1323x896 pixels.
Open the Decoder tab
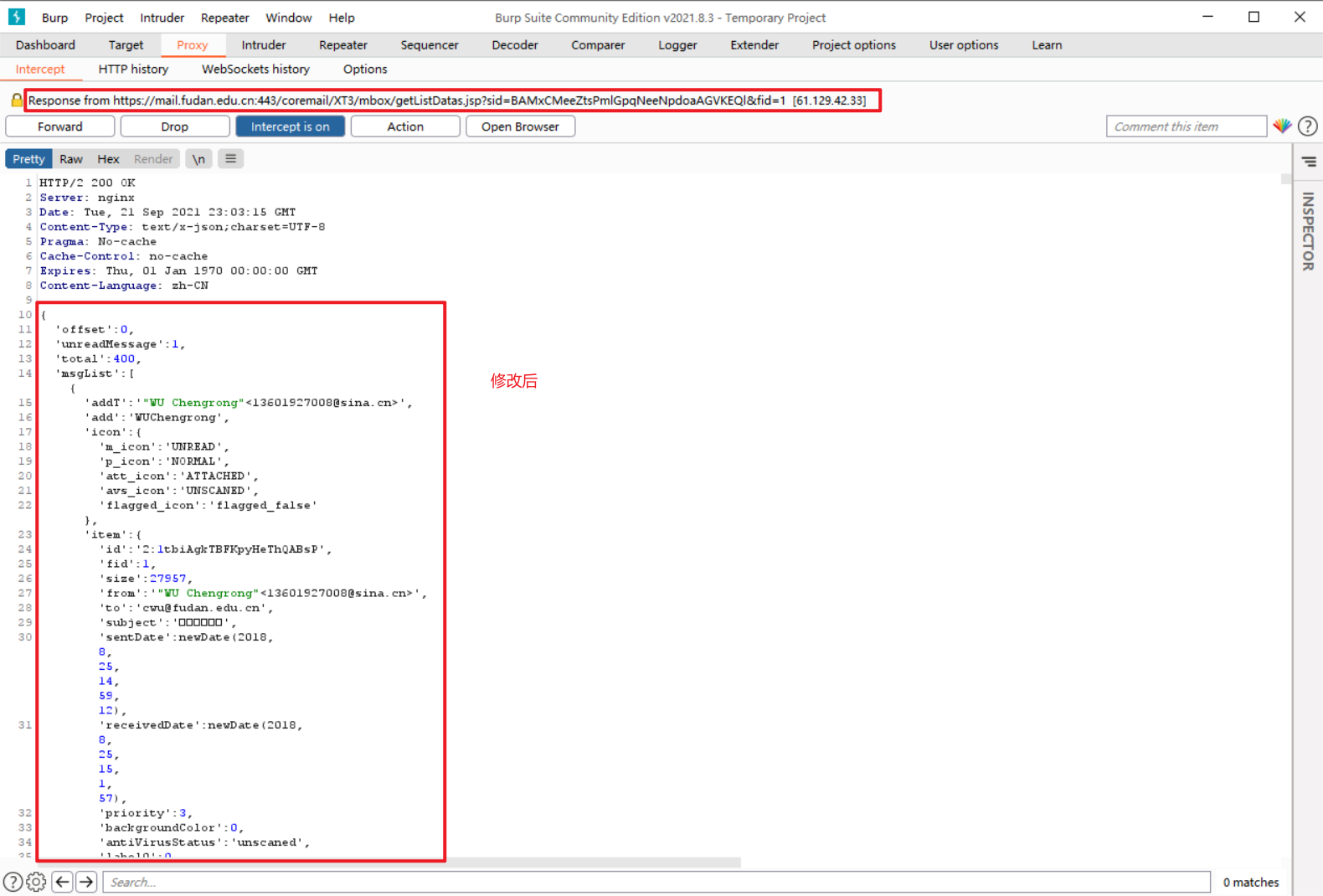tap(515, 45)
